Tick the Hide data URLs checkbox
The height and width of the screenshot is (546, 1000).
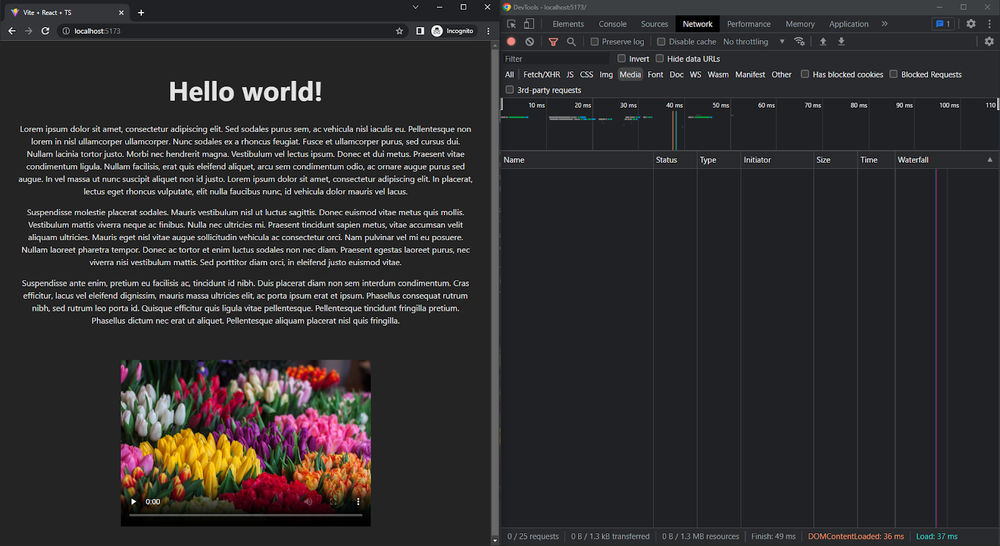pos(660,59)
